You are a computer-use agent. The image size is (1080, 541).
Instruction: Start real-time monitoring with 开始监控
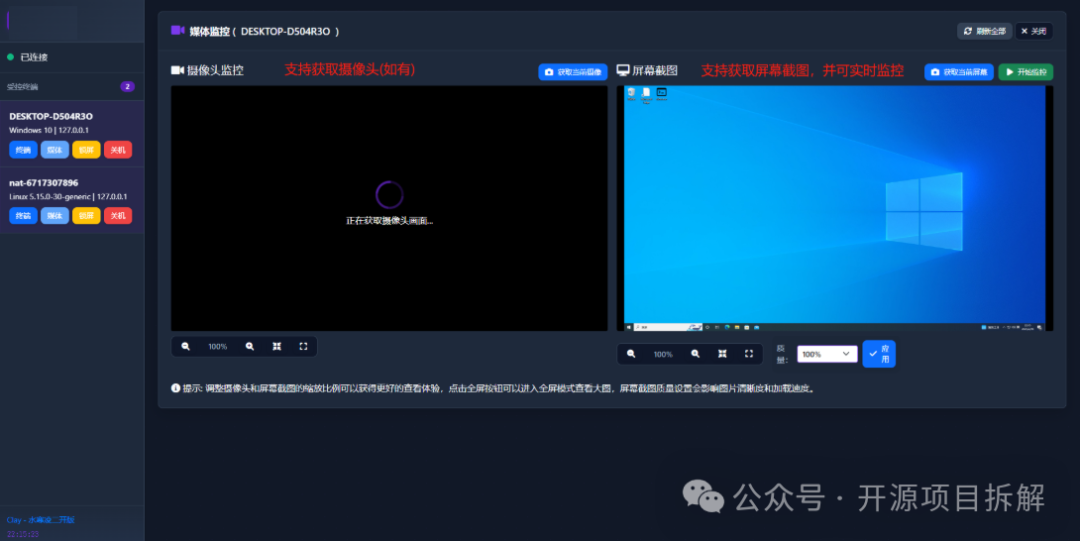1025,72
